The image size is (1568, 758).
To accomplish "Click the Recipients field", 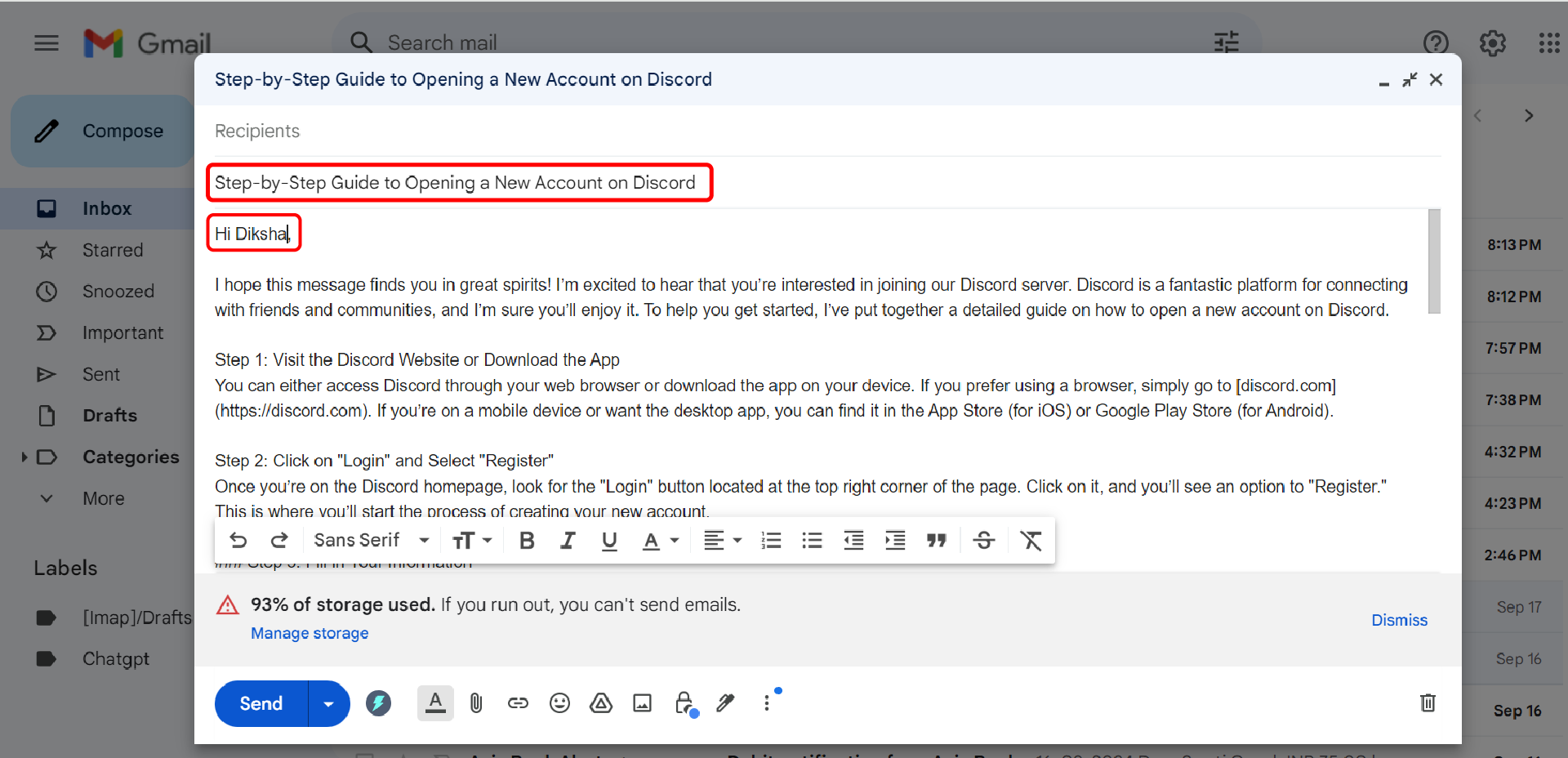I will coord(827,131).
